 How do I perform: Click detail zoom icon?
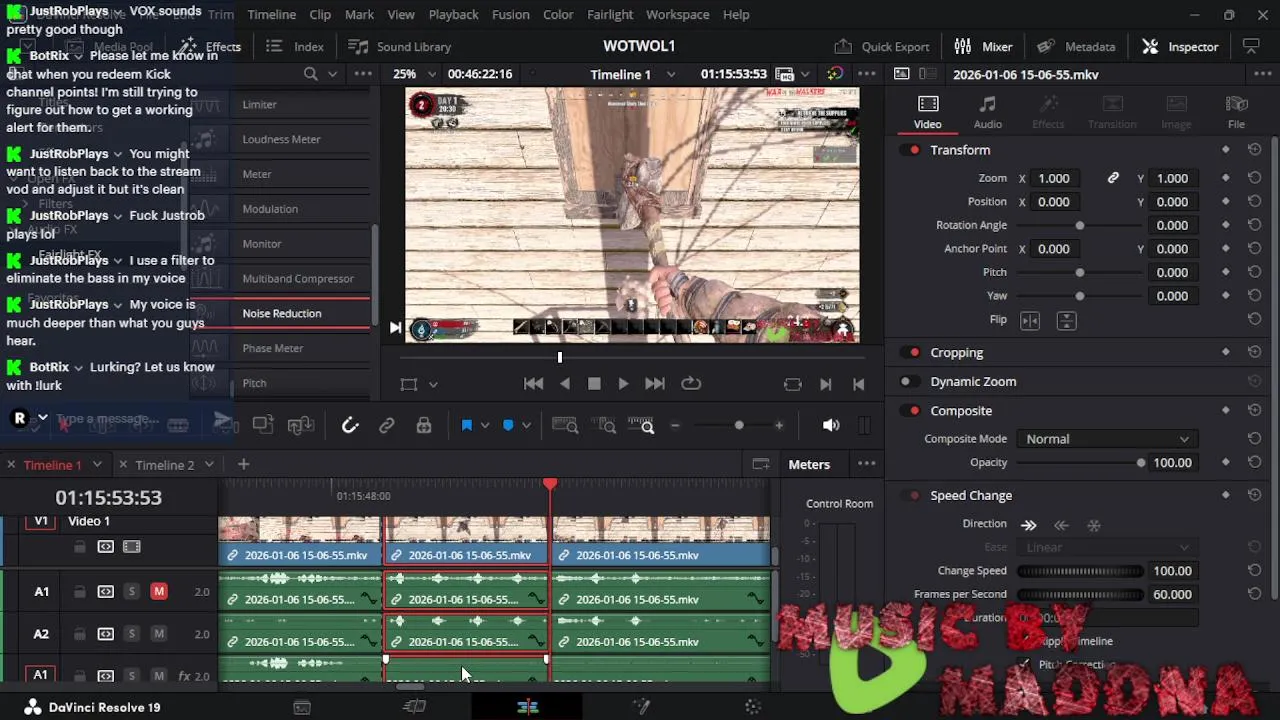pos(606,426)
